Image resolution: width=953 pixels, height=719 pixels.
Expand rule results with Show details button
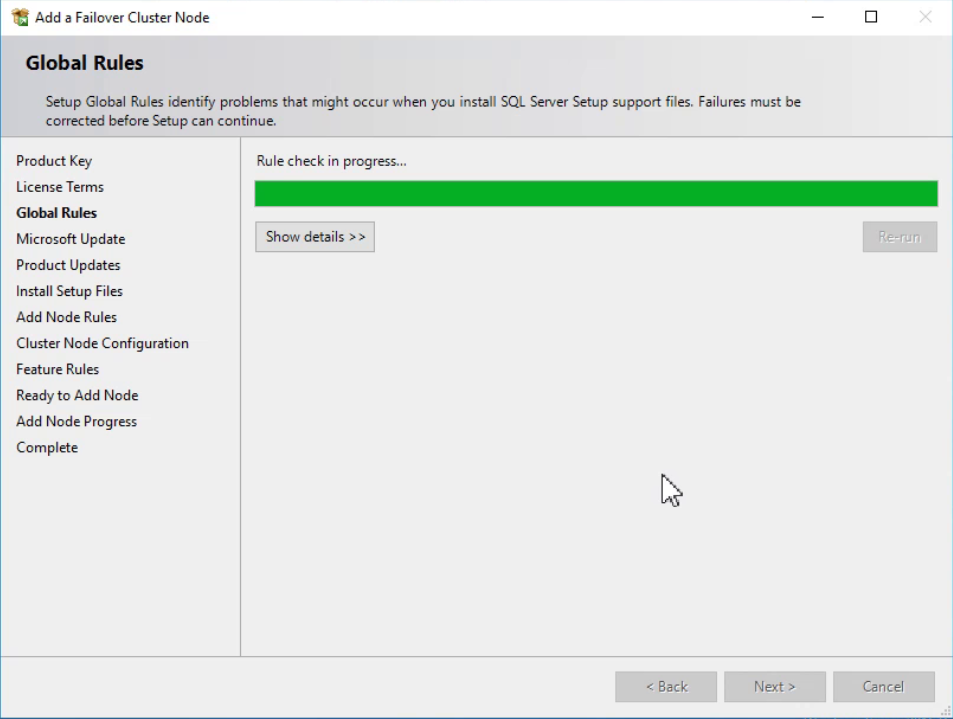pos(315,237)
